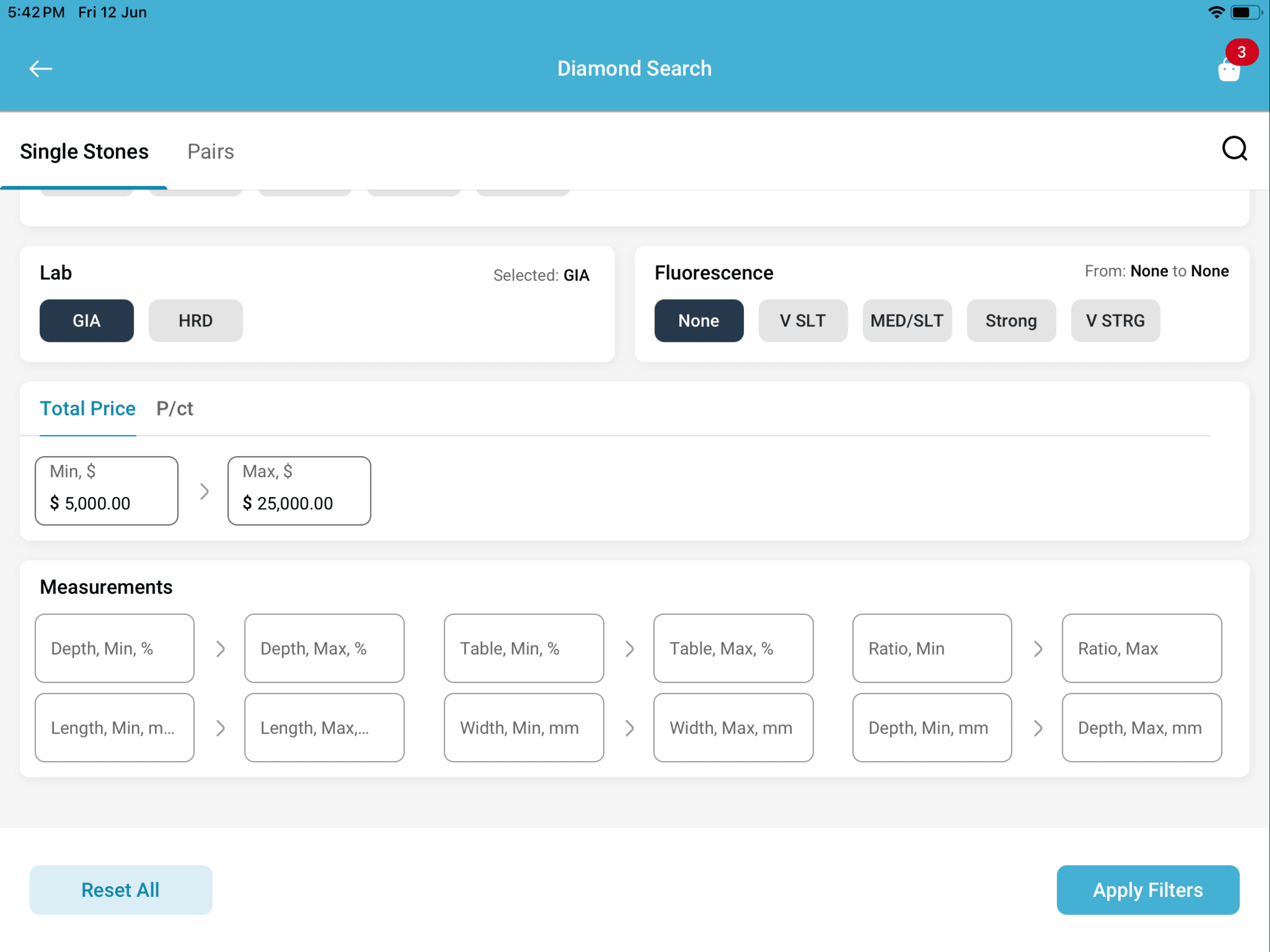Go back using the arrow icon
The height and width of the screenshot is (952, 1270).
pos(41,69)
